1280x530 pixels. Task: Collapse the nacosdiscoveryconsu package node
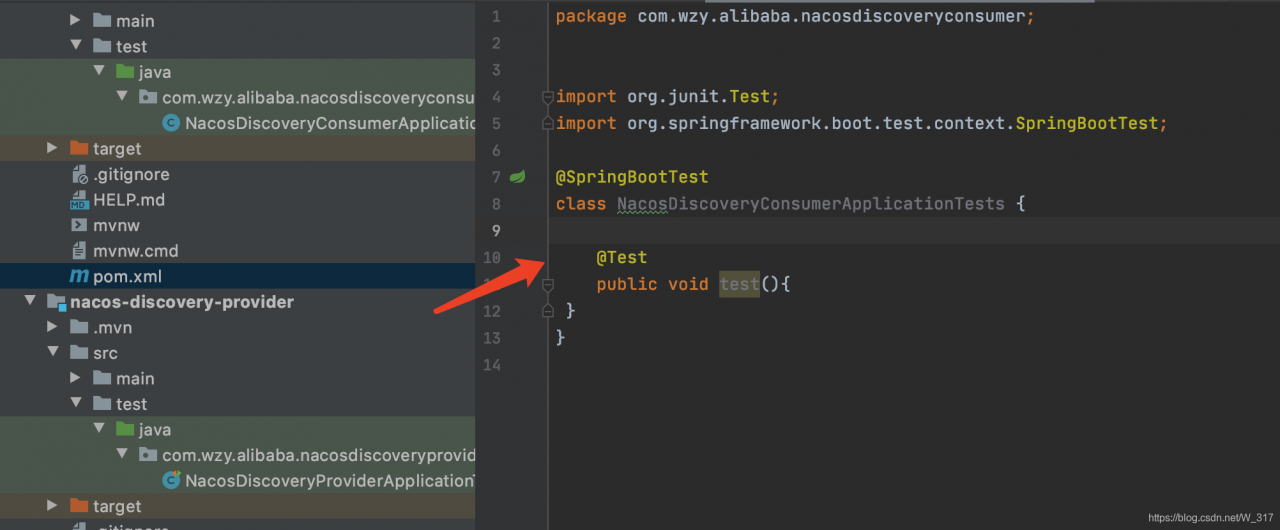pyautogui.click(x=121, y=97)
